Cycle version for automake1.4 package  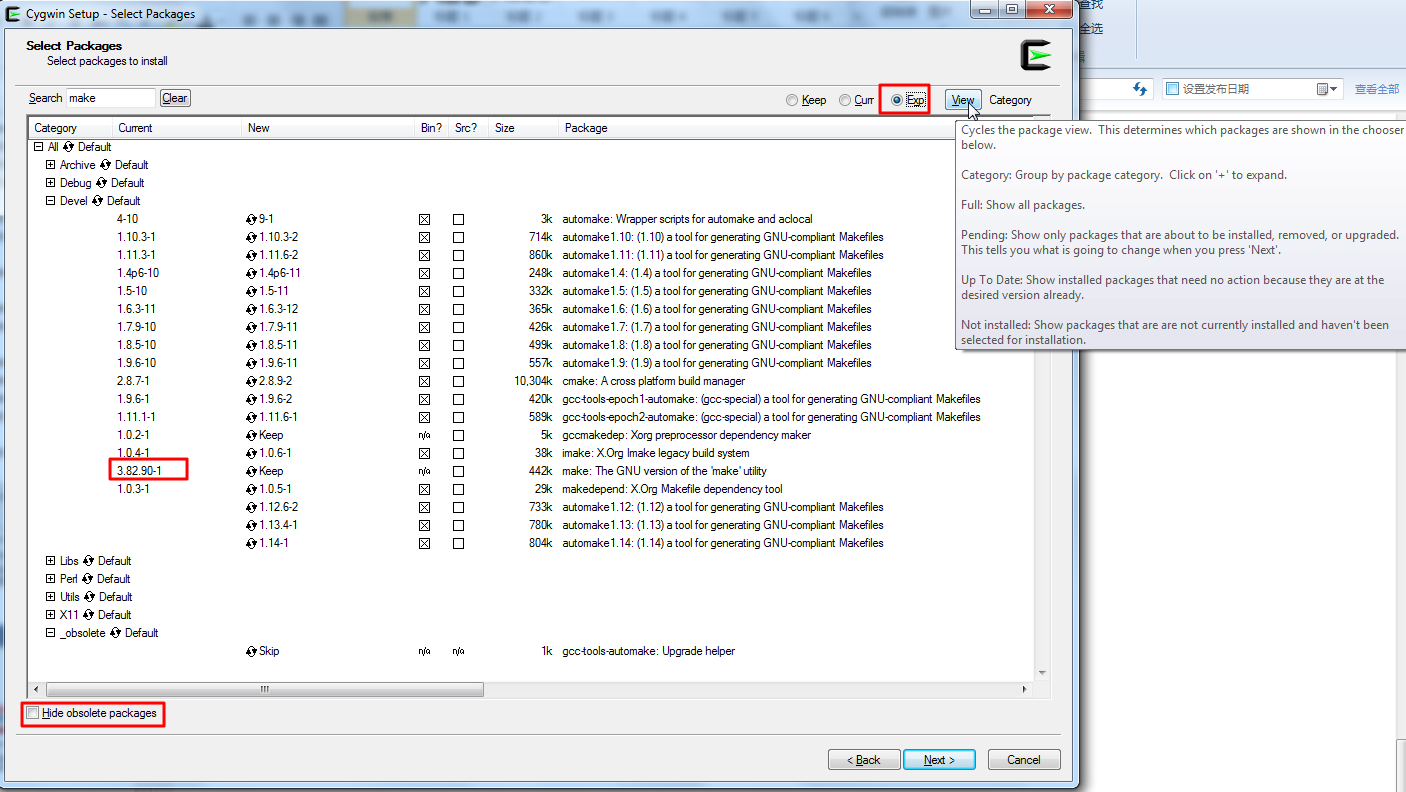click(252, 273)
